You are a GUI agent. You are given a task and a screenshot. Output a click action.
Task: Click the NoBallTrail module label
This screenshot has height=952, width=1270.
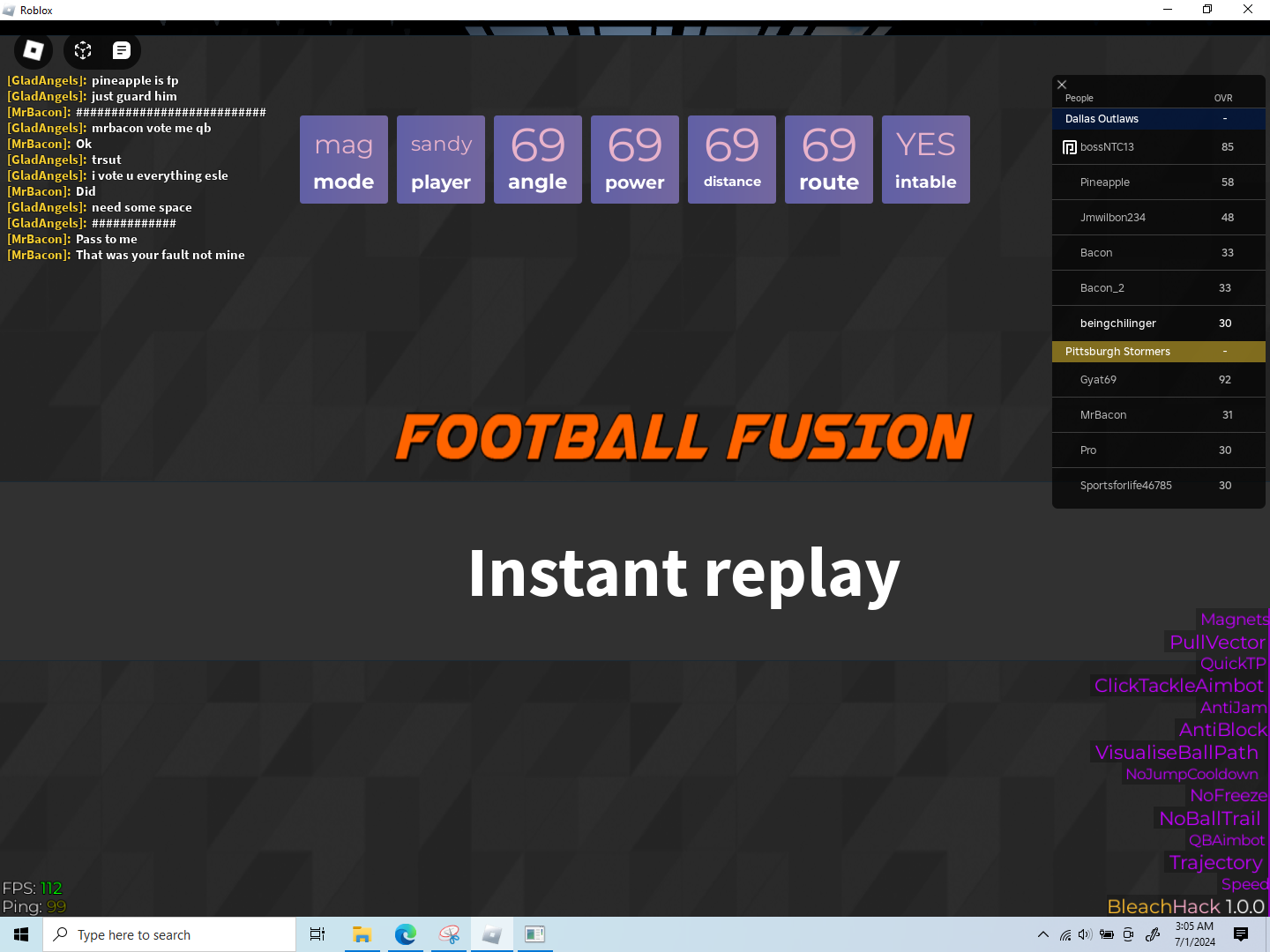[1209, 818]
